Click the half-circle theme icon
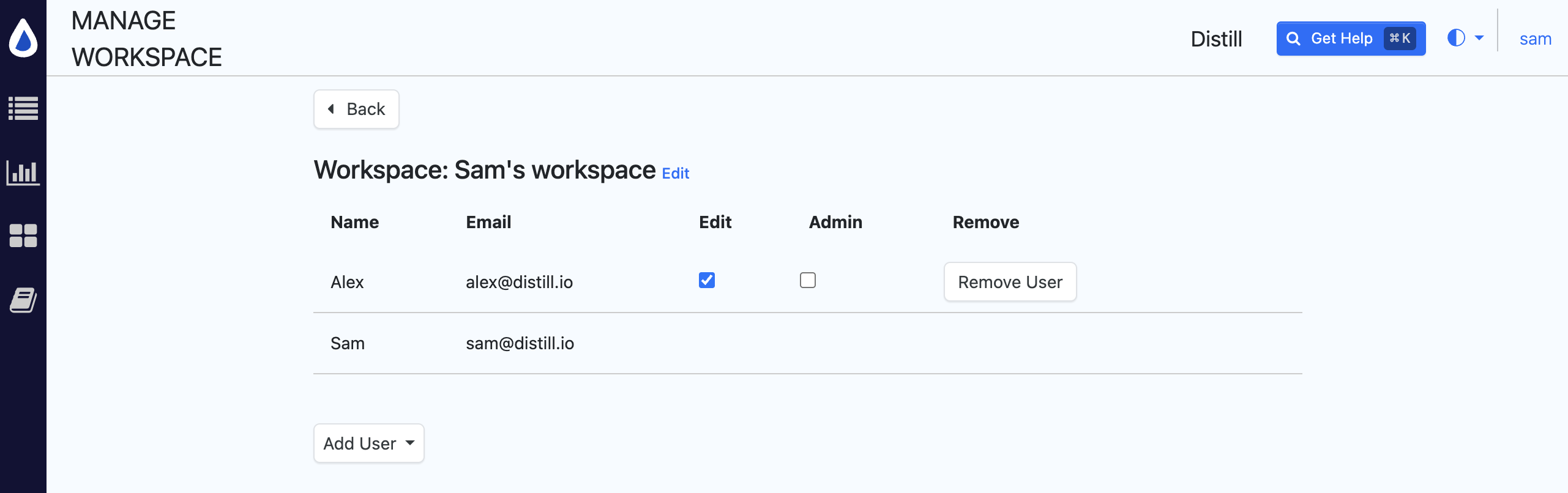Viewport: 1568px width, 493px height. [x=1456, y=38]
